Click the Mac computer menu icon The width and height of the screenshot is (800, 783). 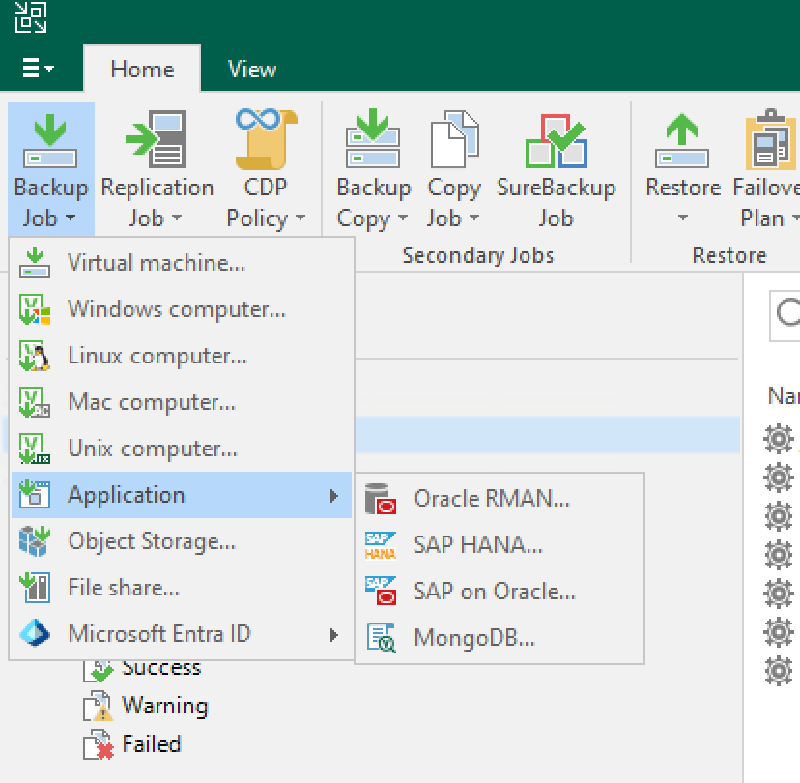click(34, 402)
